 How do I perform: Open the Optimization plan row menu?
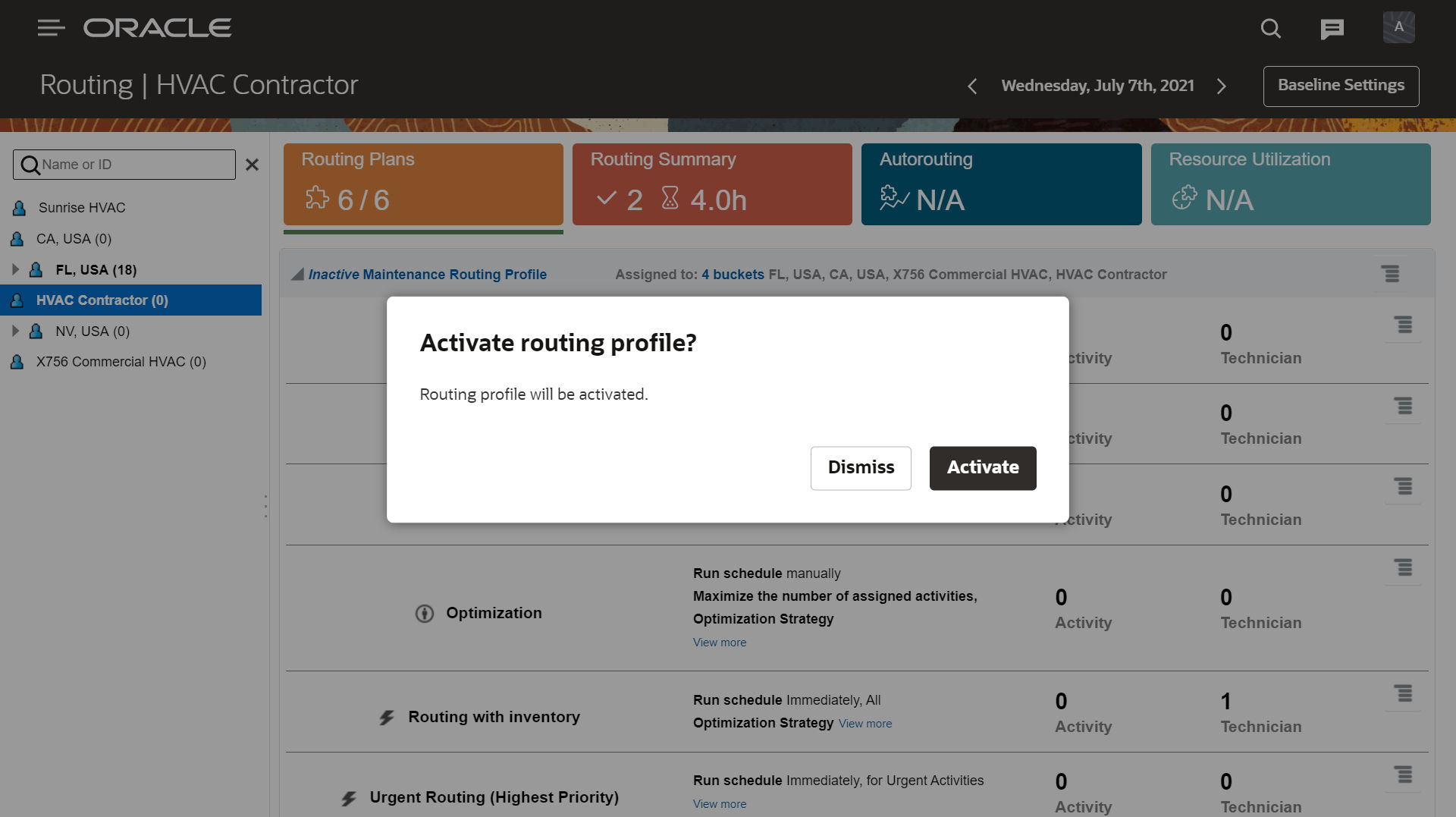[x=1404, y=567]
